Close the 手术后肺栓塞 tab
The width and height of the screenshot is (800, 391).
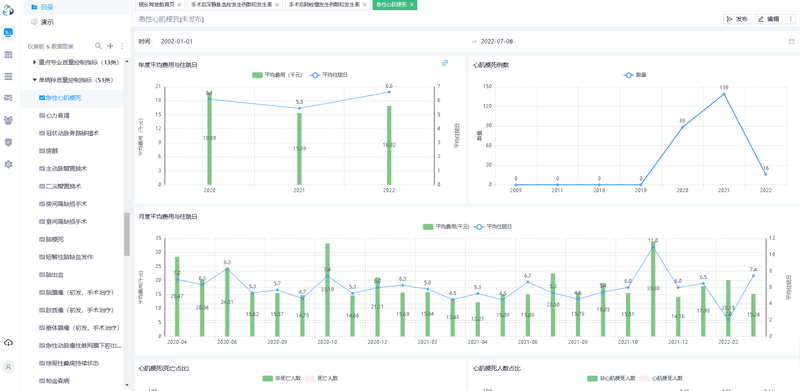[365, 4]
